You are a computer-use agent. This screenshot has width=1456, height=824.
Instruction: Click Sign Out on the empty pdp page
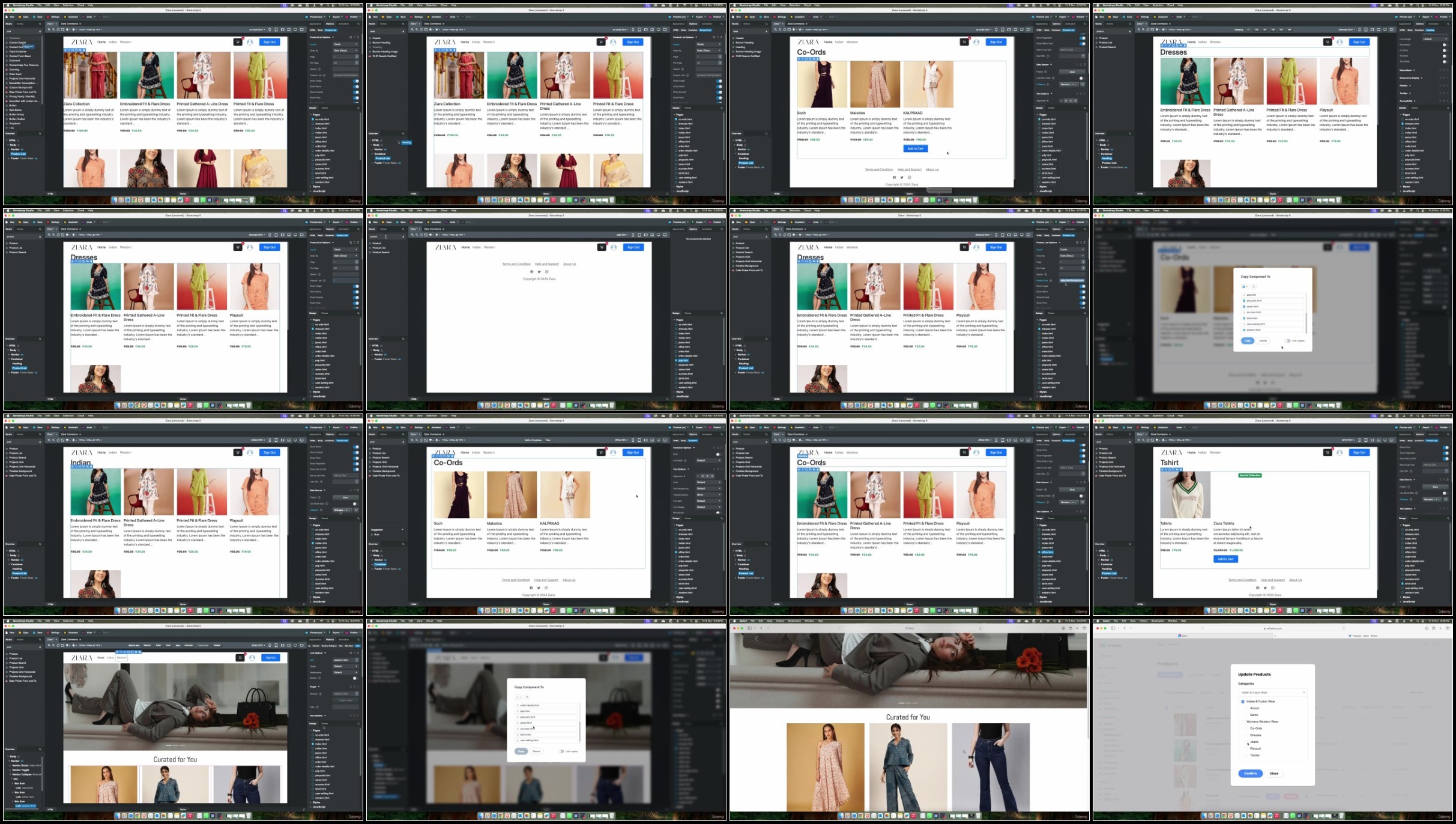633,247
